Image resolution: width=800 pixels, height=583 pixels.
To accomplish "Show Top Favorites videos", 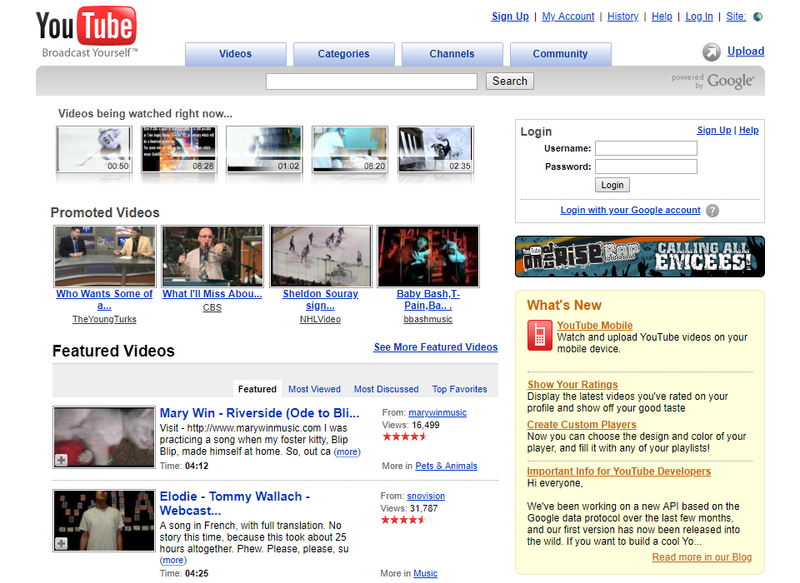I will pos(459,389).
